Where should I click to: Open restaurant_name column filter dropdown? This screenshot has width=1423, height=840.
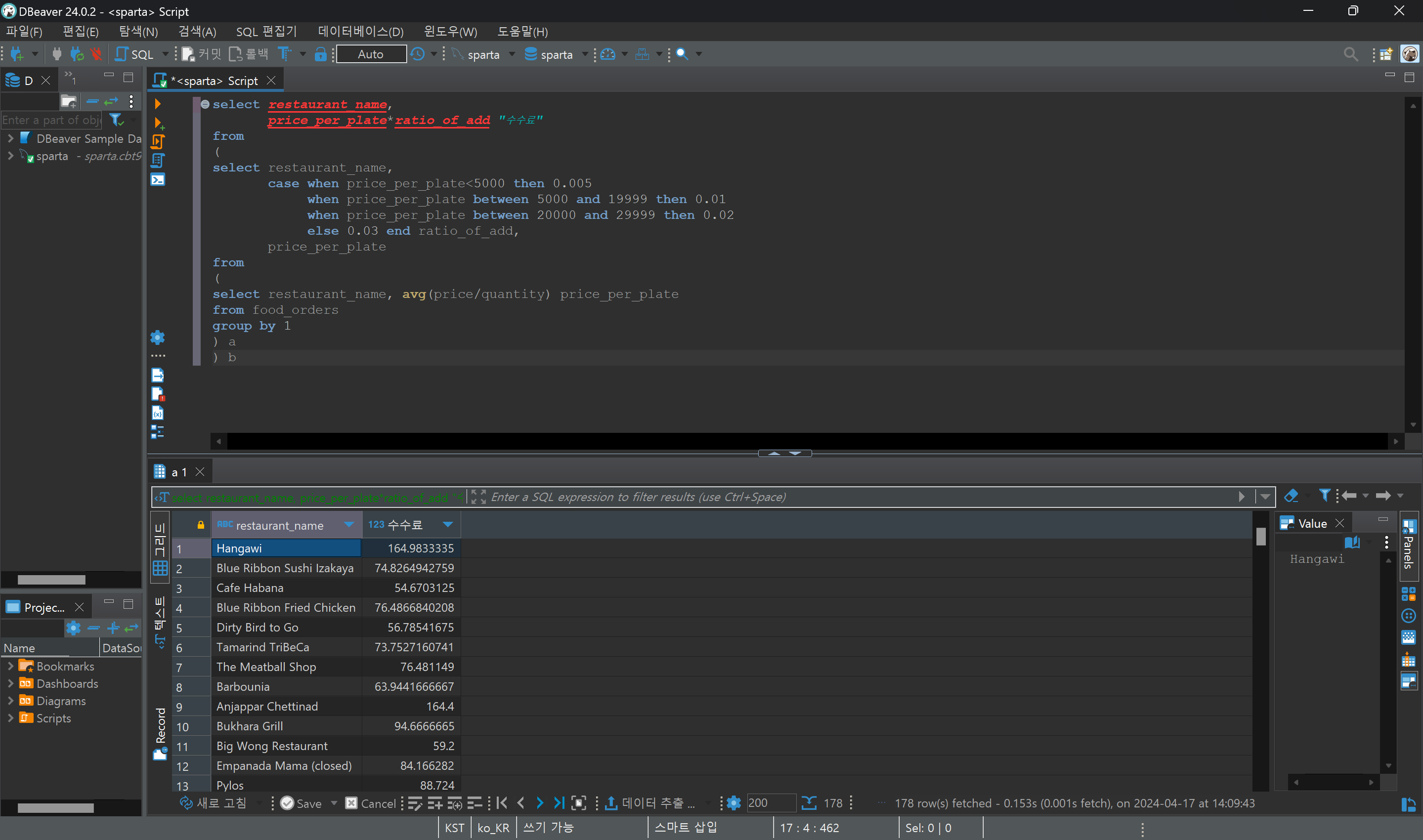click(348, 525)
